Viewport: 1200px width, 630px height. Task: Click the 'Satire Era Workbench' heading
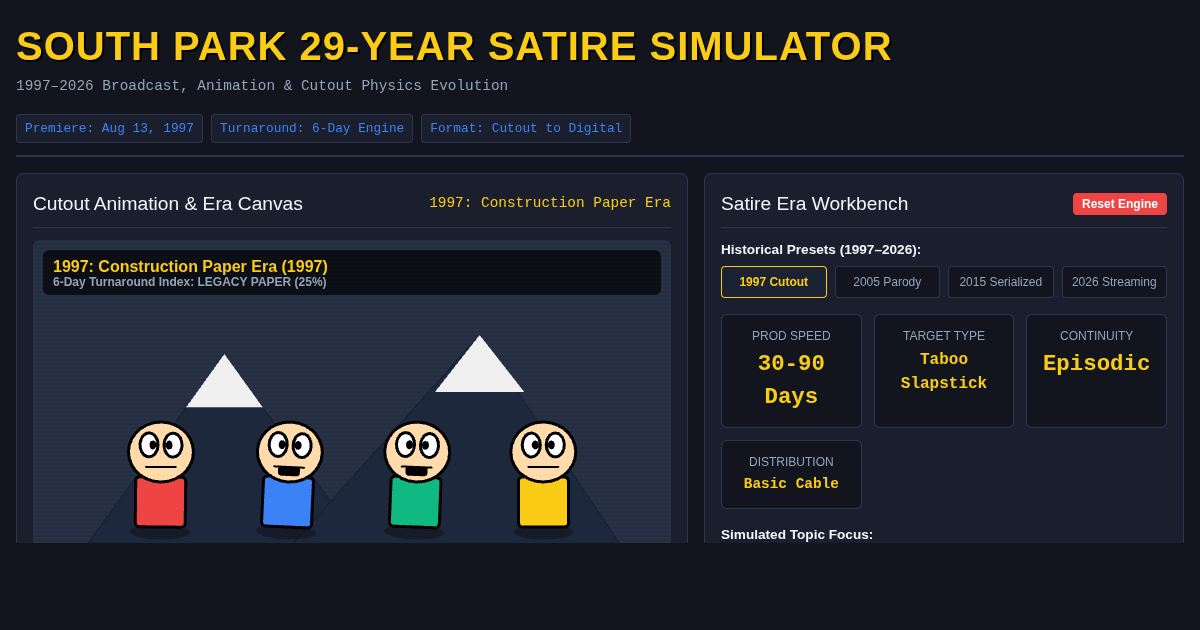(815, 204)
